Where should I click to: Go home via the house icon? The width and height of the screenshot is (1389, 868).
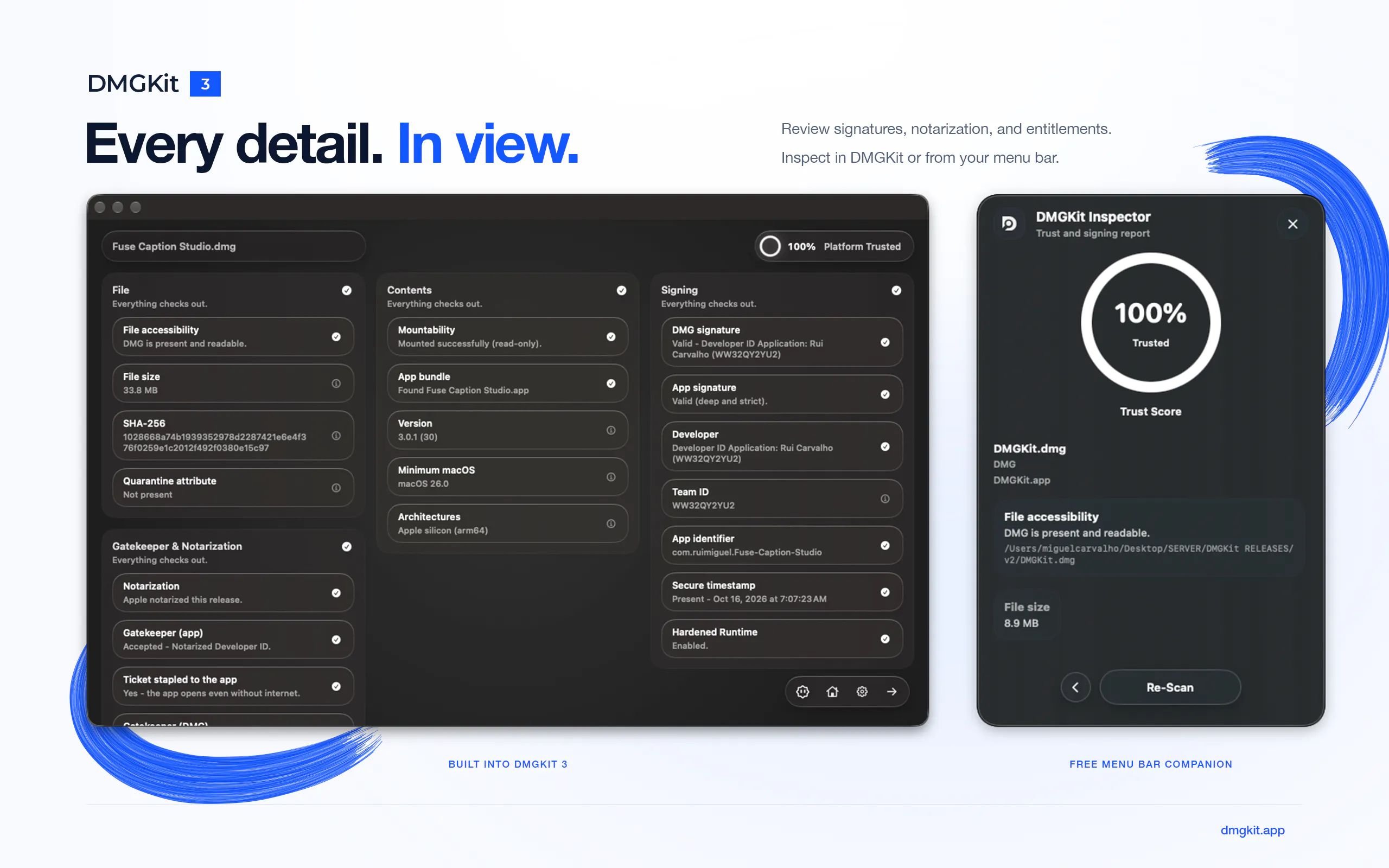832,692
